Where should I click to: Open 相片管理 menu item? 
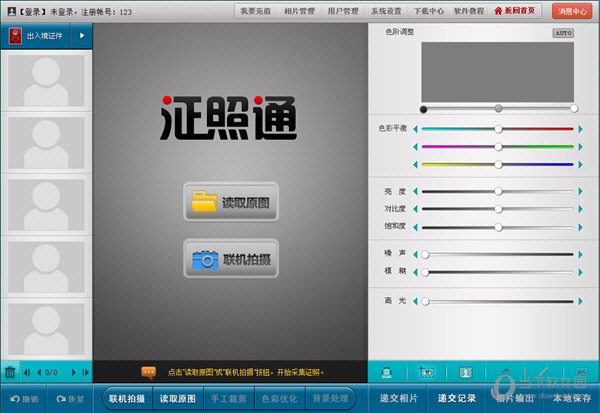click(x=299, y=11)
